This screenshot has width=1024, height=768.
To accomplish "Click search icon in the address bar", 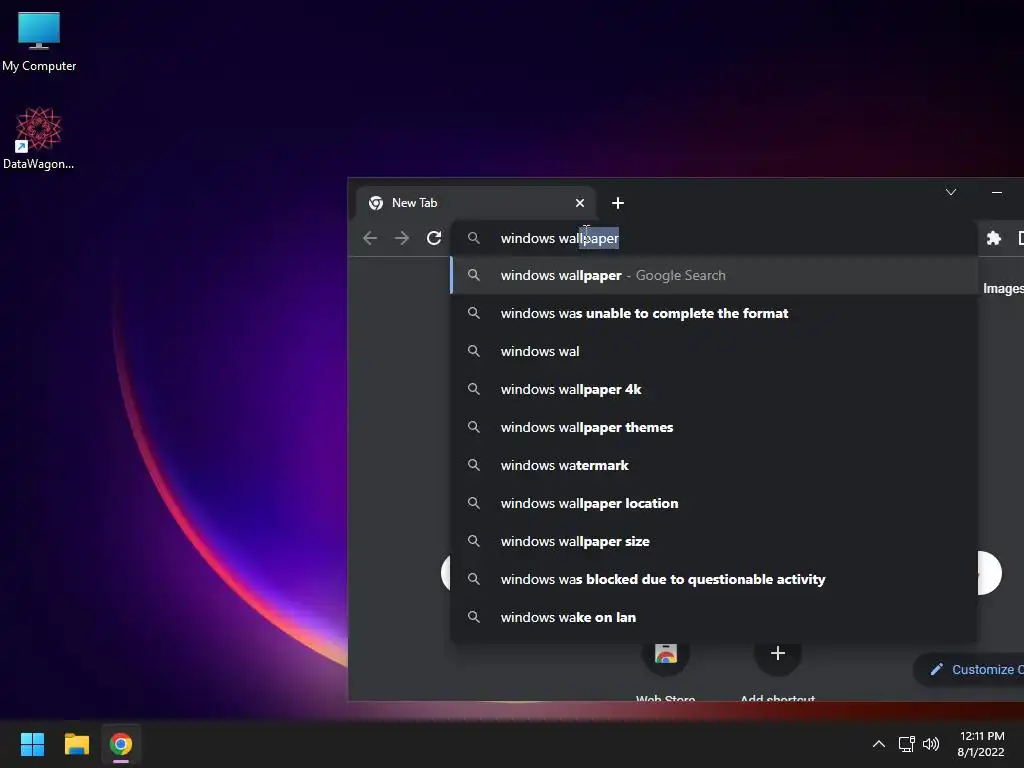I will tap(474, 238).
